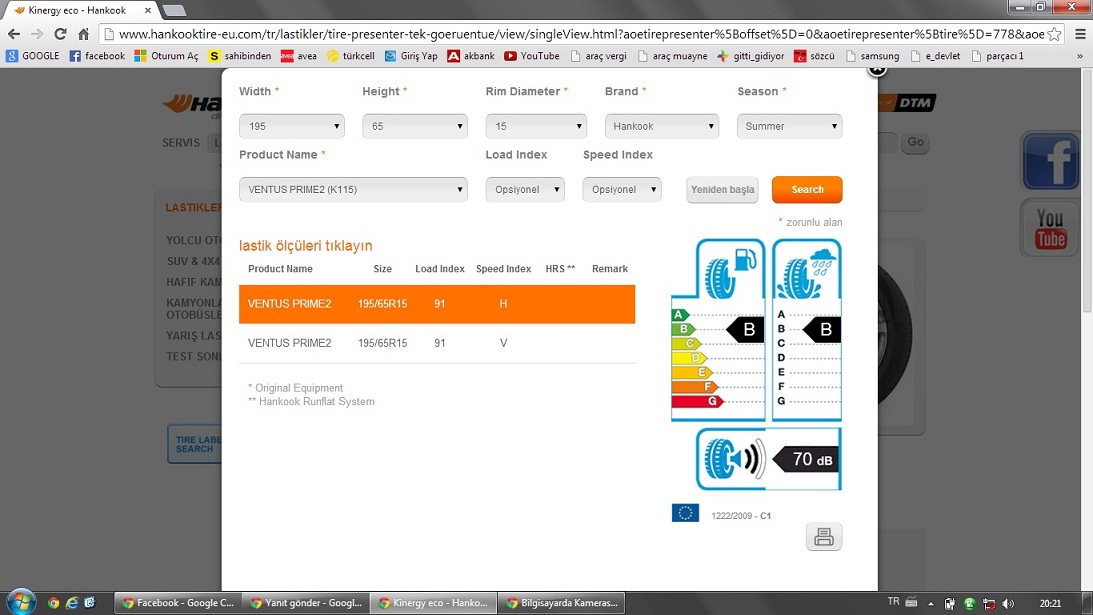Launch Chrome from the taskbar quick launch
1093x615 pixels.
click(54, 603)
